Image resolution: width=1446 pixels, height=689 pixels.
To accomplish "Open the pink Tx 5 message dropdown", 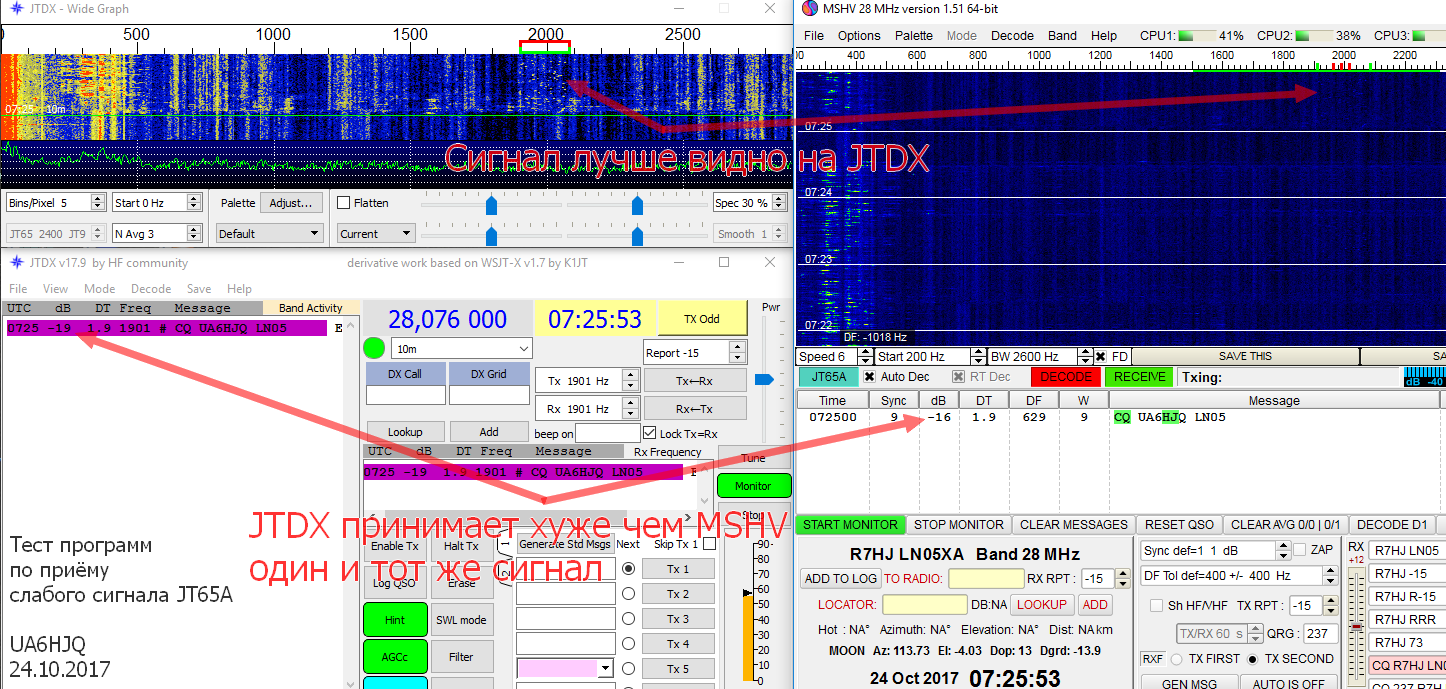I will click(x=565, y=668).
